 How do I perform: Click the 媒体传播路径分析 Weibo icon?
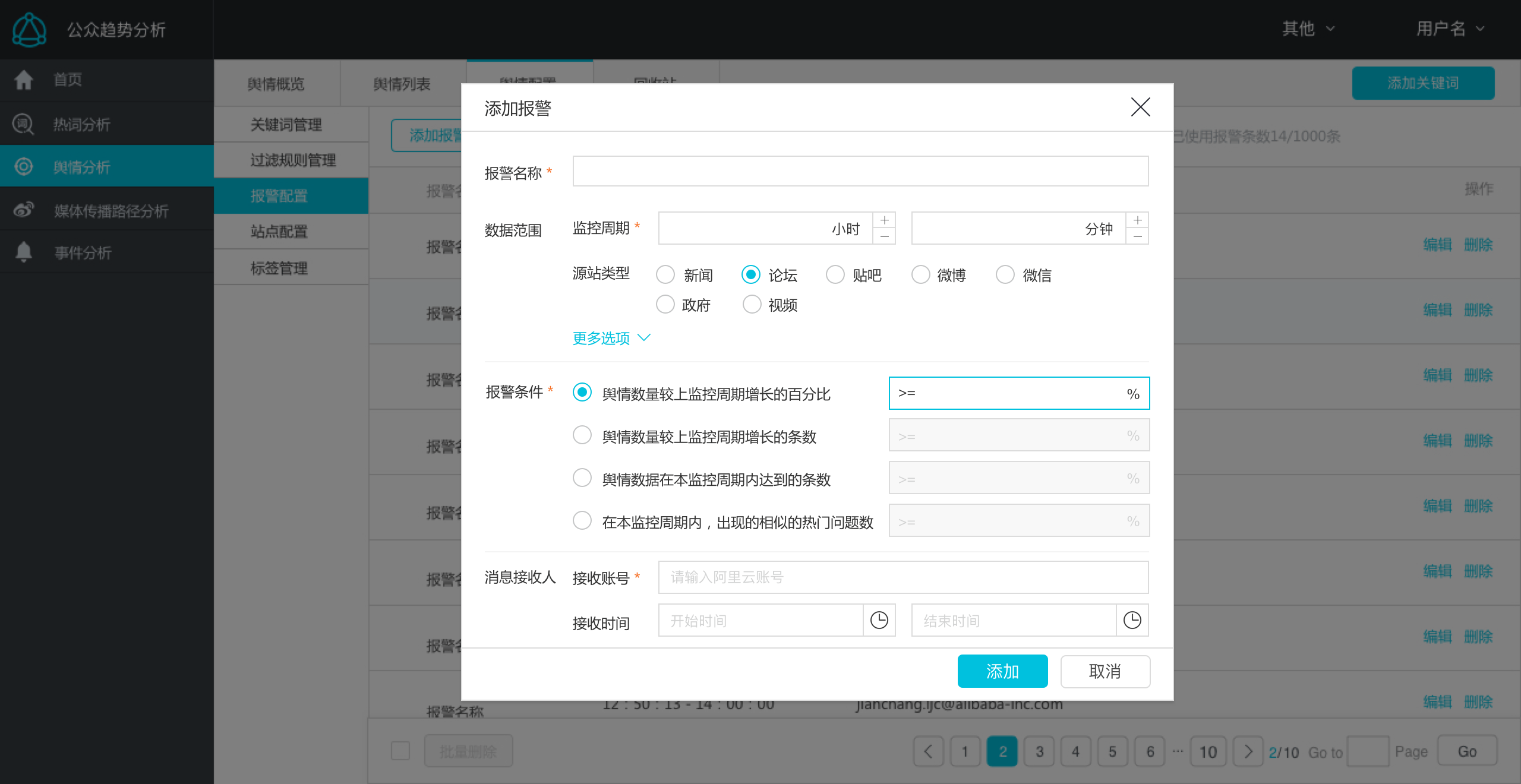(24, 210)
